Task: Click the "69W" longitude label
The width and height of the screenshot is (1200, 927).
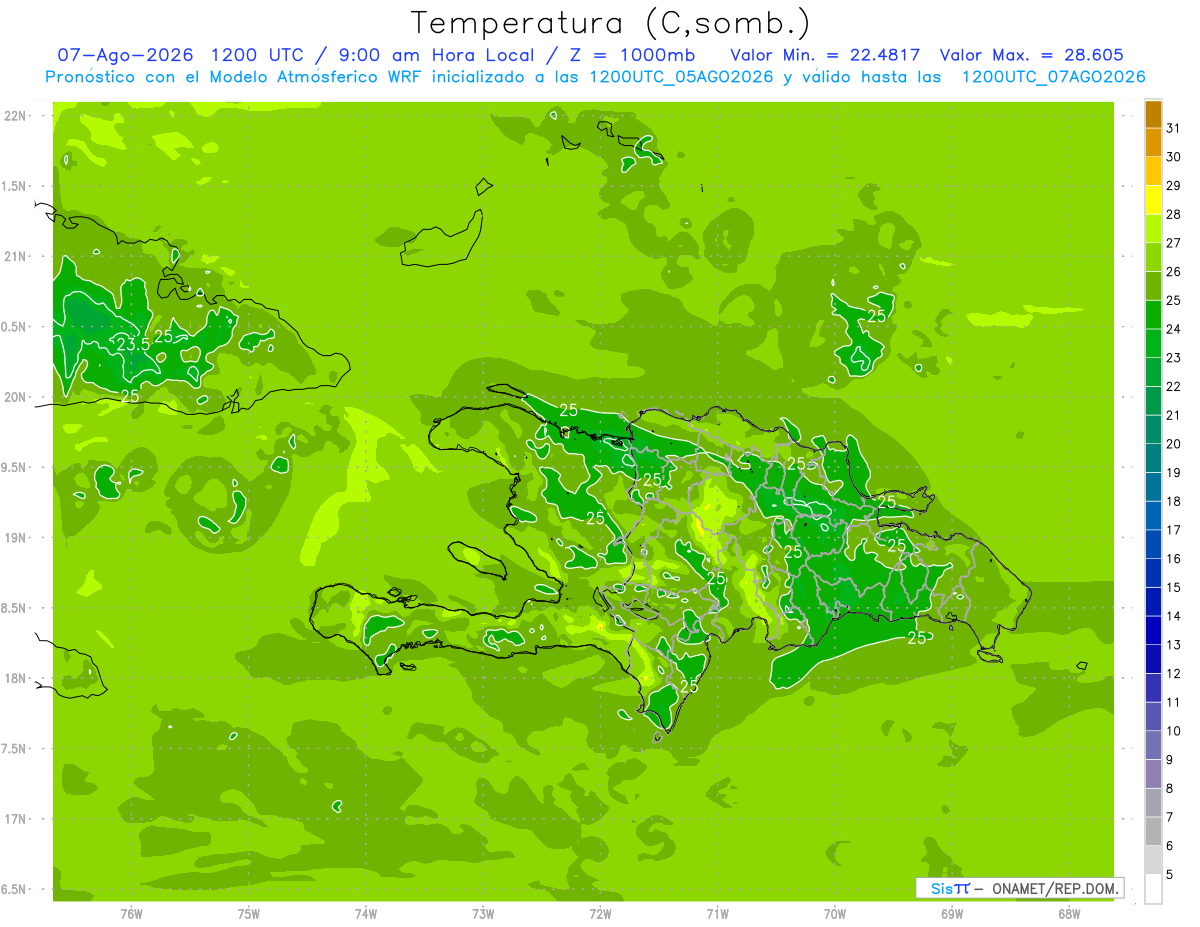Action: 952,914
